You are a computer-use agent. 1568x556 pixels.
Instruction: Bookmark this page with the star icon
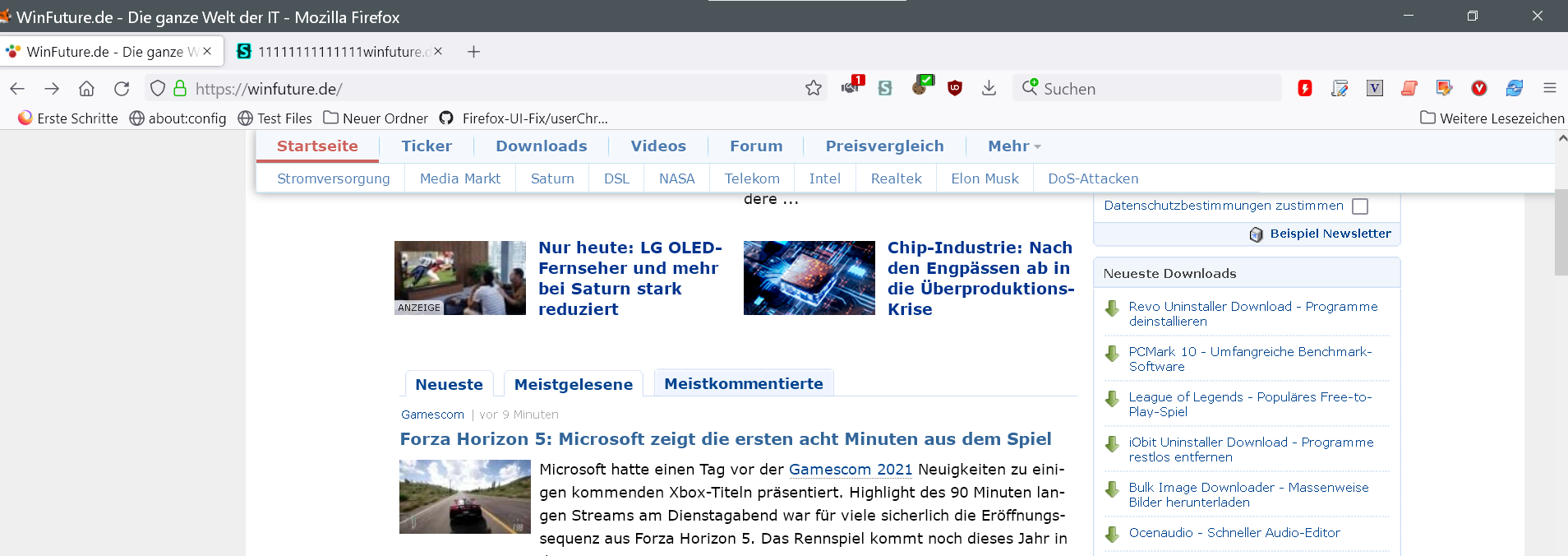click(x=813, y=88)
